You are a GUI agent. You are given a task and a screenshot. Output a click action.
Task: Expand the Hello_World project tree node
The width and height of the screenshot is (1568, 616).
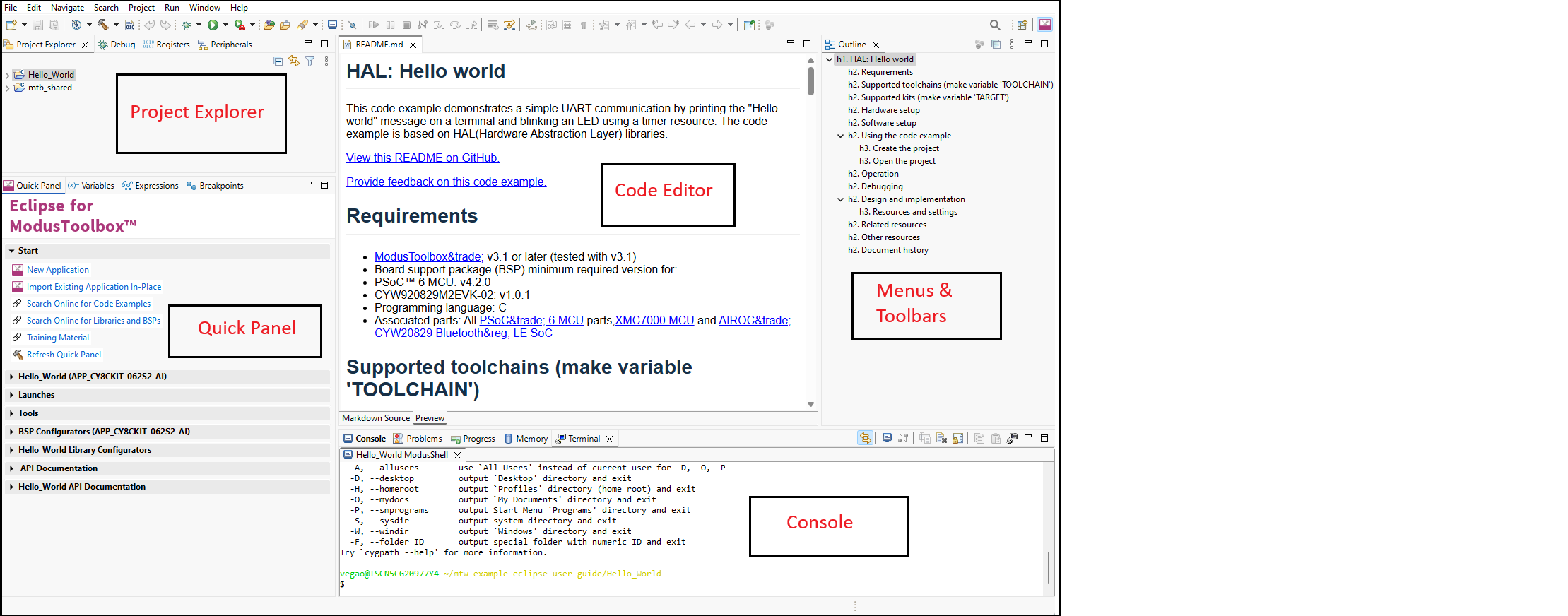[x=7, y=75]
